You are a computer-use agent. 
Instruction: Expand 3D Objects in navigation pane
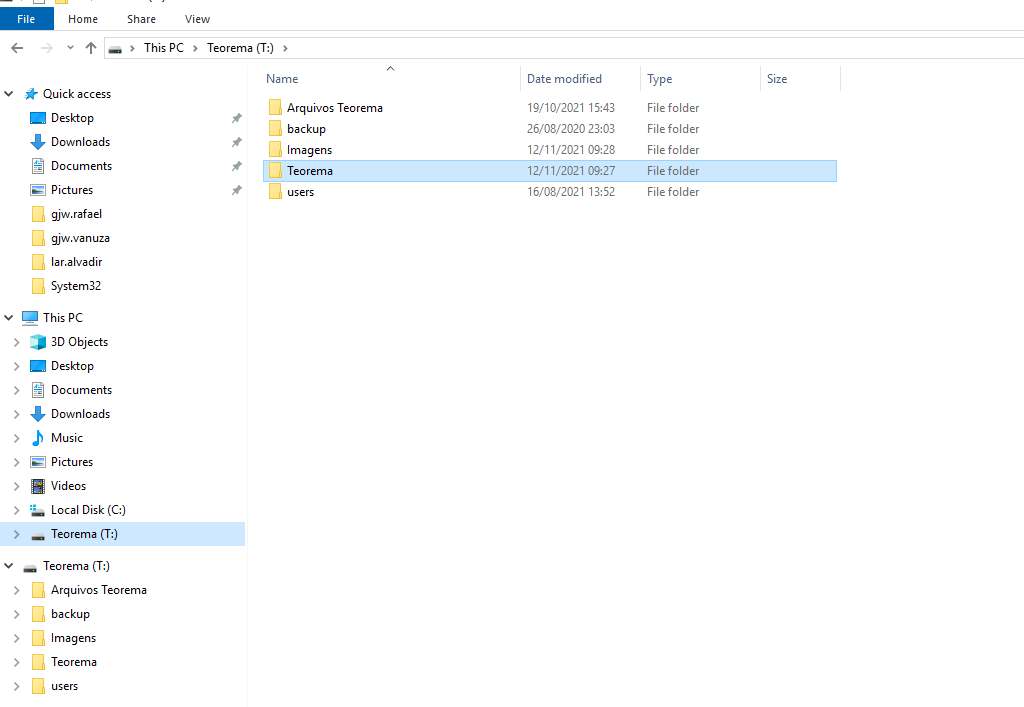point(17,342)
